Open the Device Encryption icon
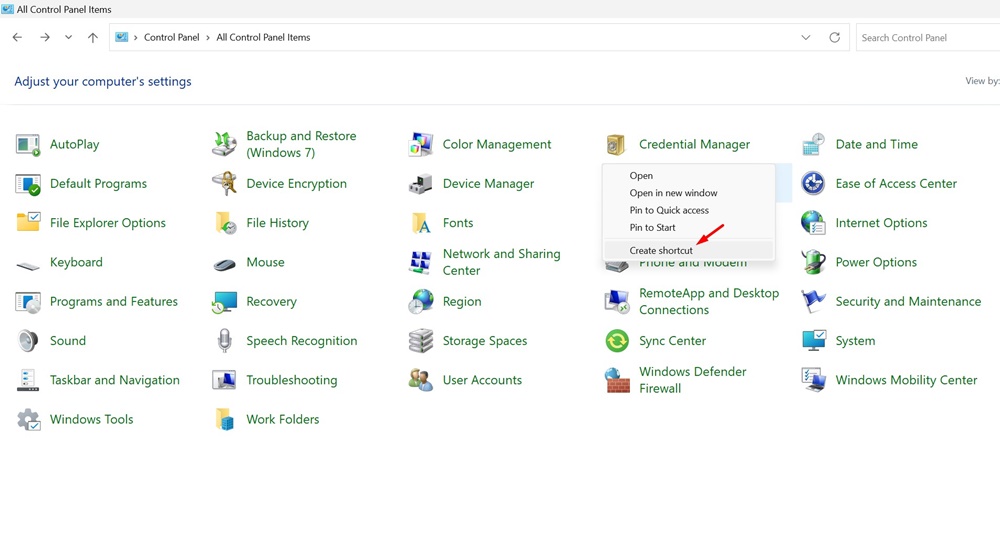1000x536 pixels. tap(224, 184)
